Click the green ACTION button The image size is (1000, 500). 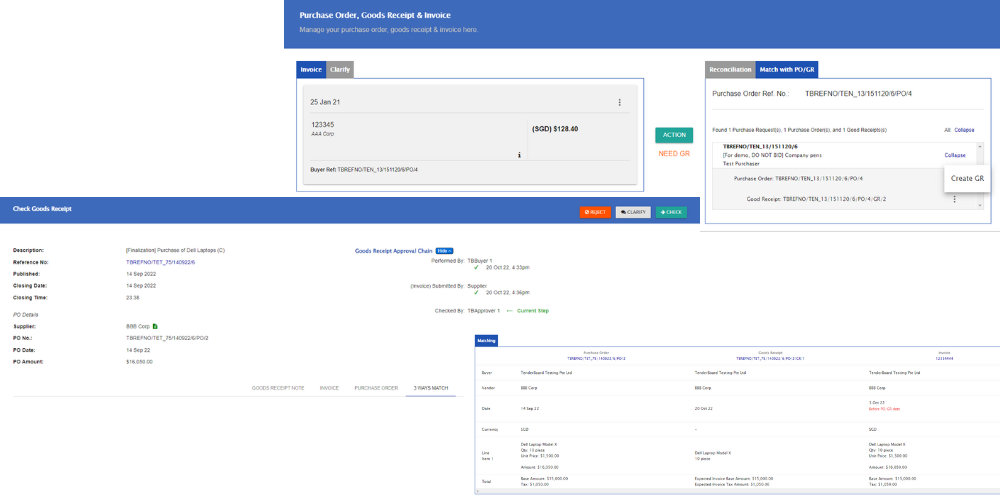pos(674,135)
